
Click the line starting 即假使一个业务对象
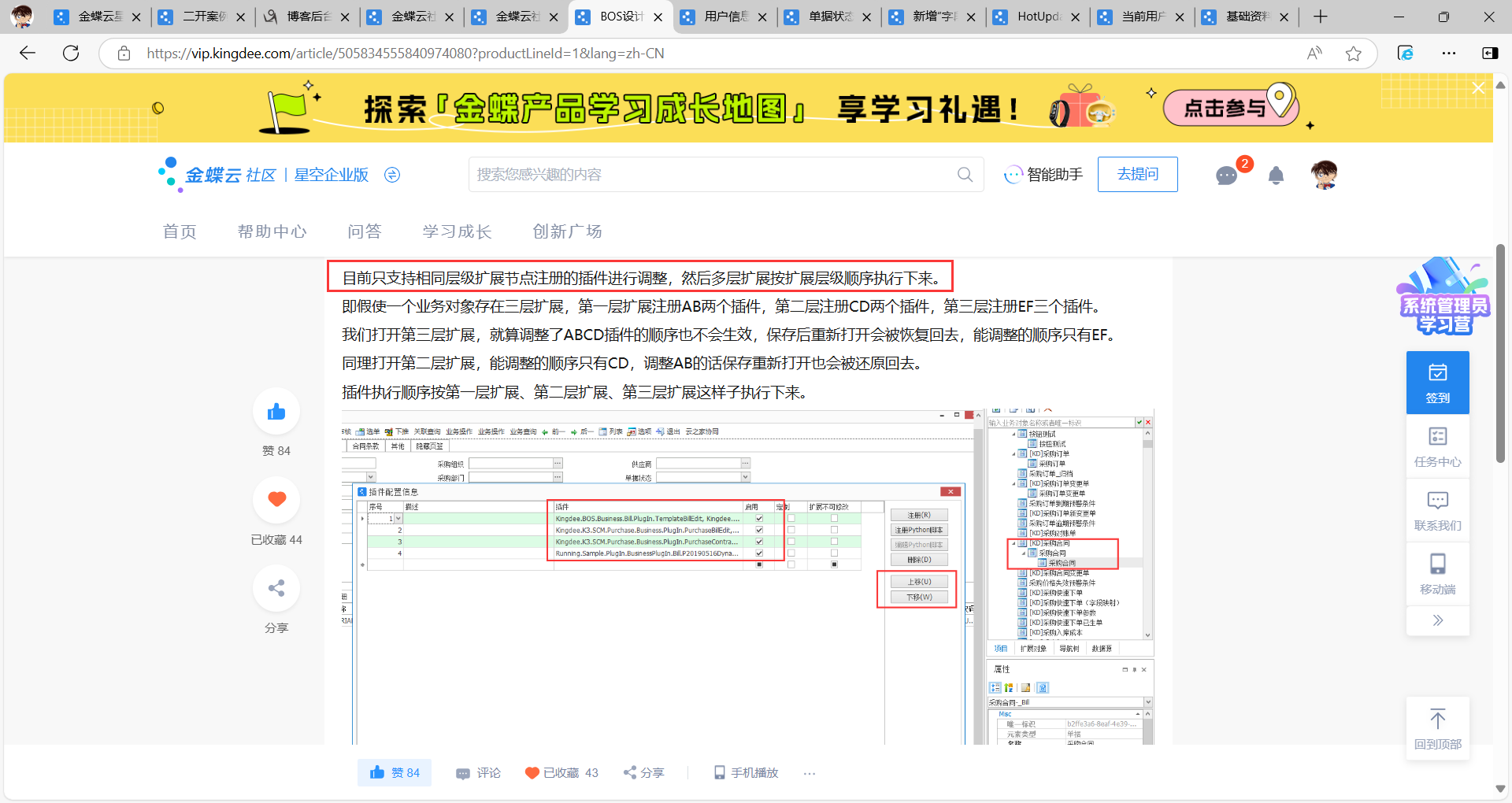coord(724,306)
